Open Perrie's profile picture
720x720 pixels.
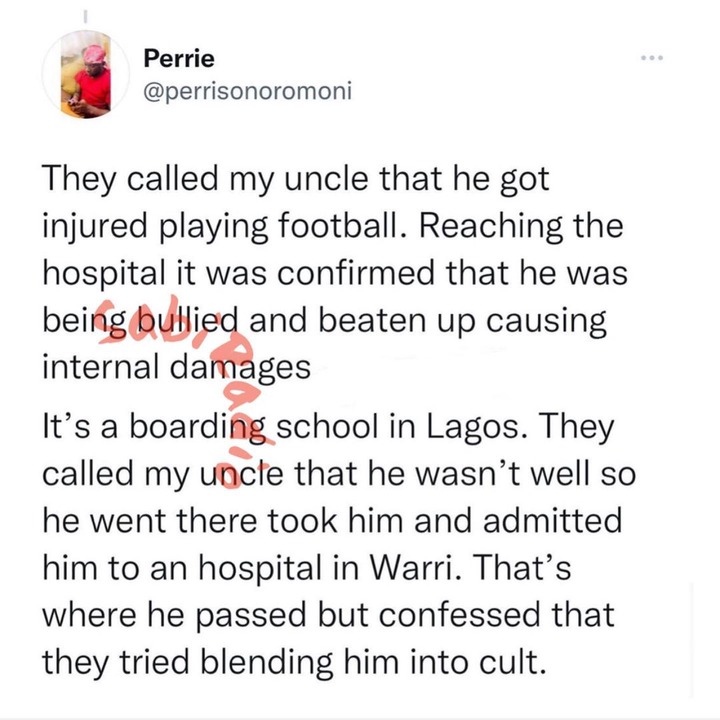coord(86,75)
